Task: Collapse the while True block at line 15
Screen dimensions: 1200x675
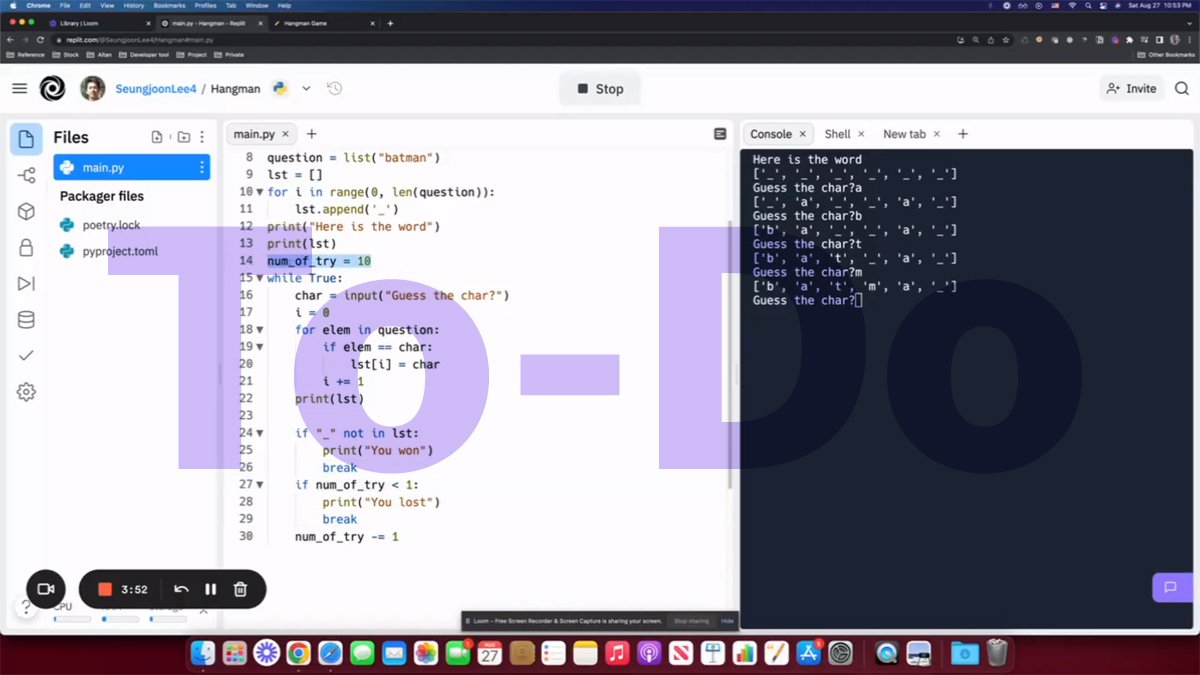Action: click(260, 278)
